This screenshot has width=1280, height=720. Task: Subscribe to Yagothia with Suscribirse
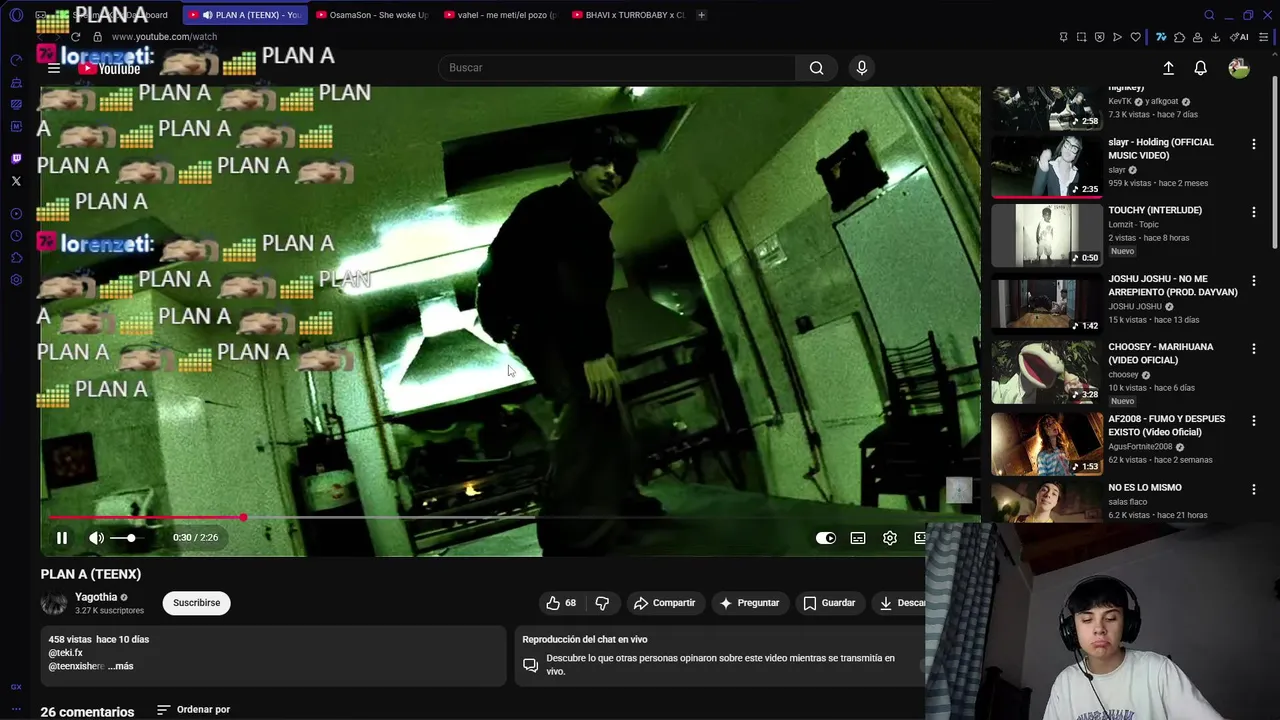click(x=197, y=603)
